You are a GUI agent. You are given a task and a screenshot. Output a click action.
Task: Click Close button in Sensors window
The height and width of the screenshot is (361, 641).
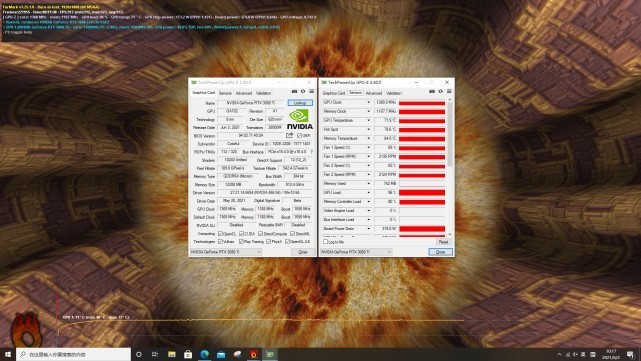click(440, 252)
